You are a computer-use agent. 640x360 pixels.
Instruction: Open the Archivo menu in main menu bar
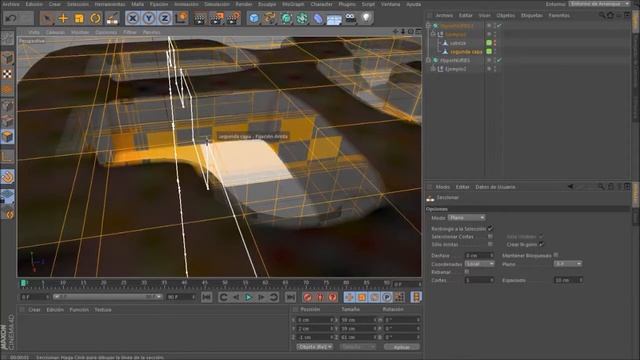tap(11, 4)
